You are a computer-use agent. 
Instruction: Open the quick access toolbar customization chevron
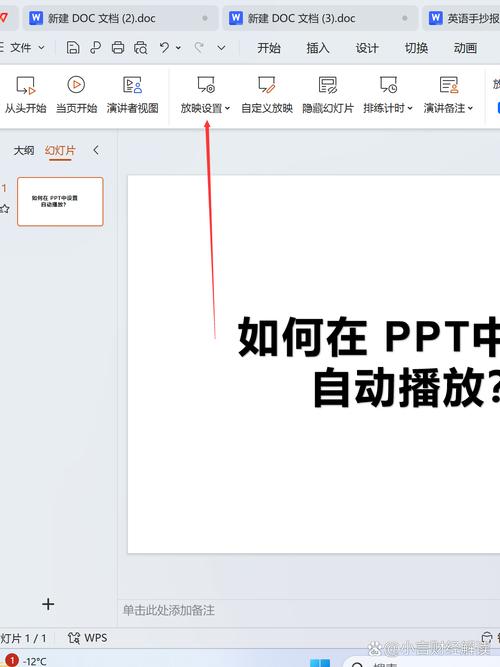pos(221,48)
